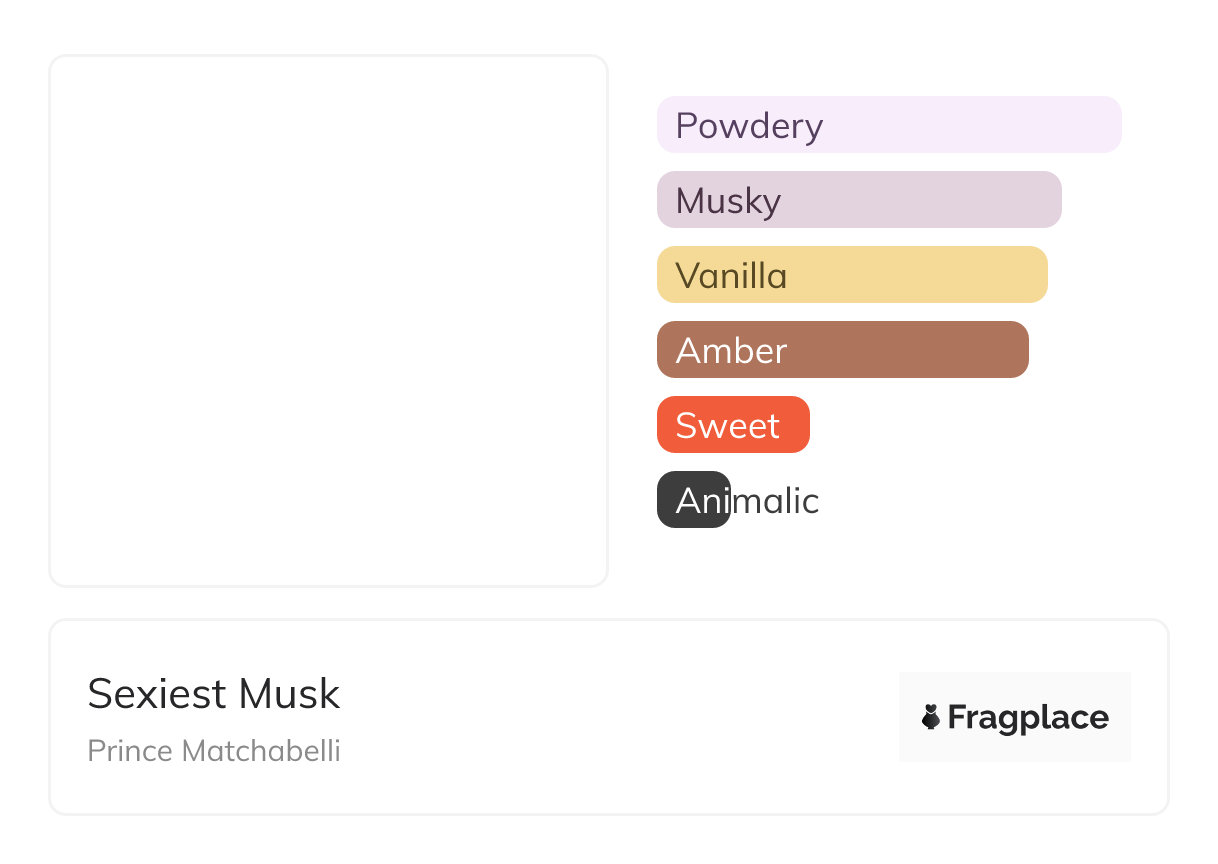Click the "Musky" text label

pyautogui.click(x=728, y=201)
